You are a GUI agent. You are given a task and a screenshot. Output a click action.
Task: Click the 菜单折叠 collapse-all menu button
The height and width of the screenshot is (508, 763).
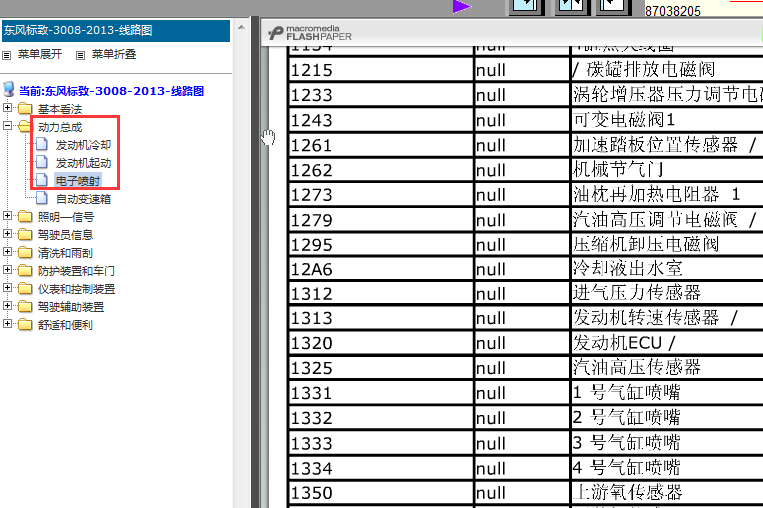114,54
